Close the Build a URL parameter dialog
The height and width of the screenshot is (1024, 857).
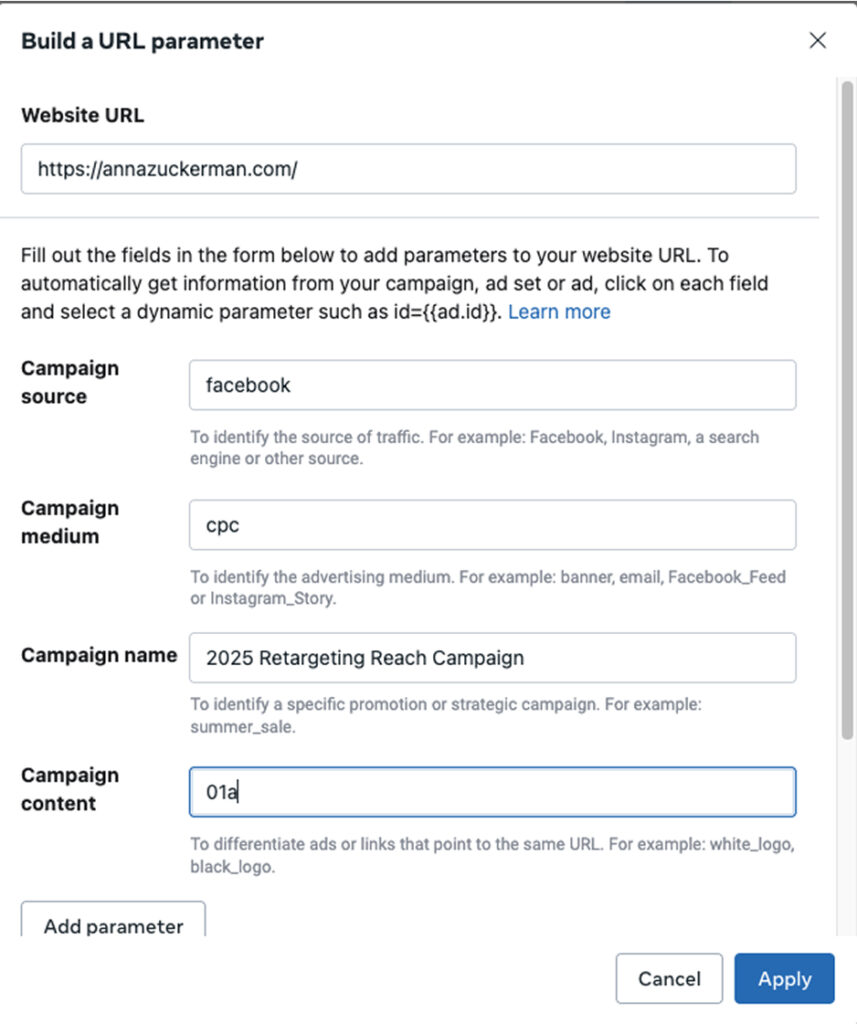[x=817, y=41]
